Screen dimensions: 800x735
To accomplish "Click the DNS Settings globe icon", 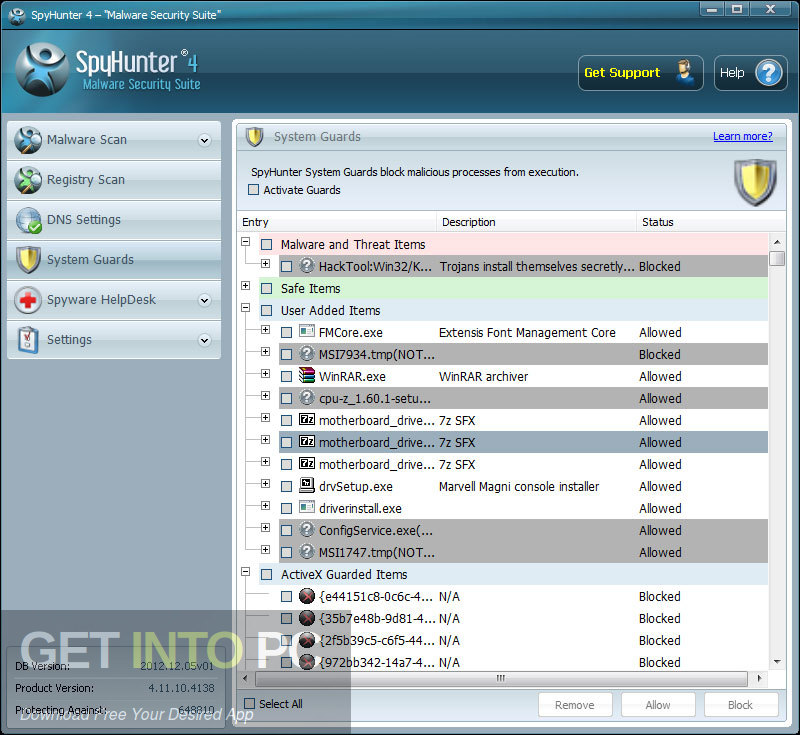I will coord(28,220).
